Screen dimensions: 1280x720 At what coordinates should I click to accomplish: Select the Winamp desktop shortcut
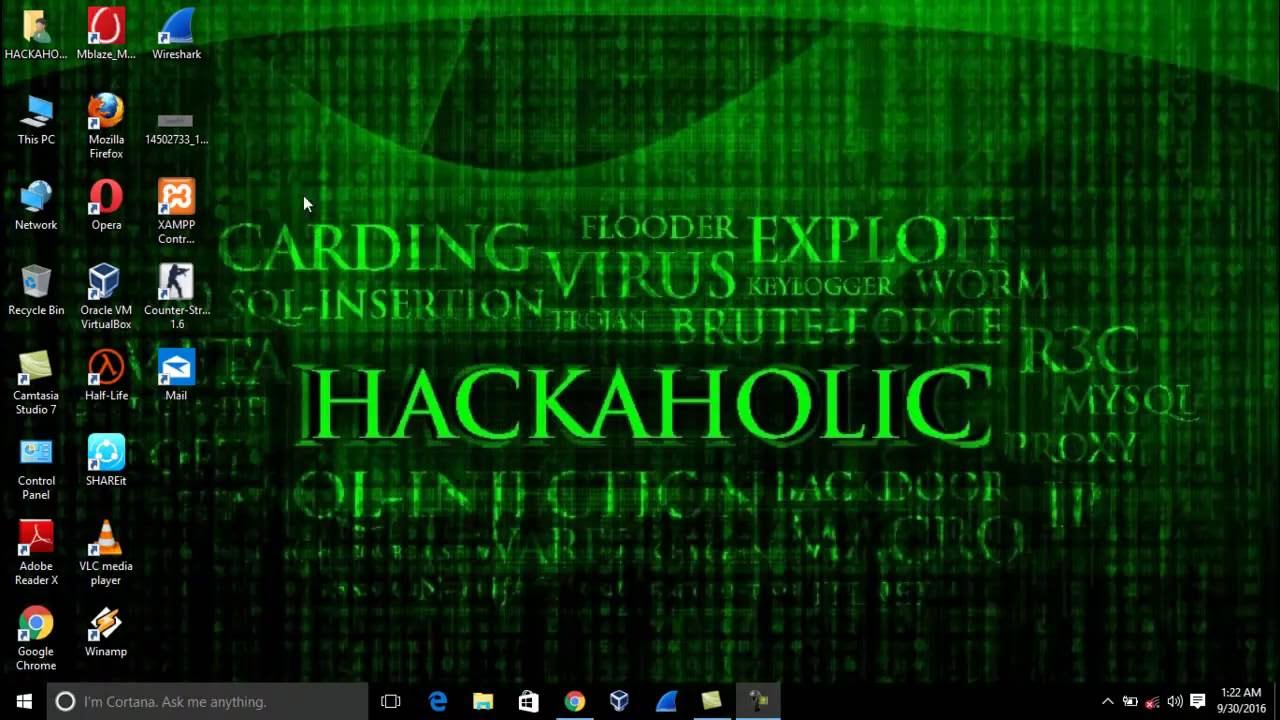tap(106, 632)
